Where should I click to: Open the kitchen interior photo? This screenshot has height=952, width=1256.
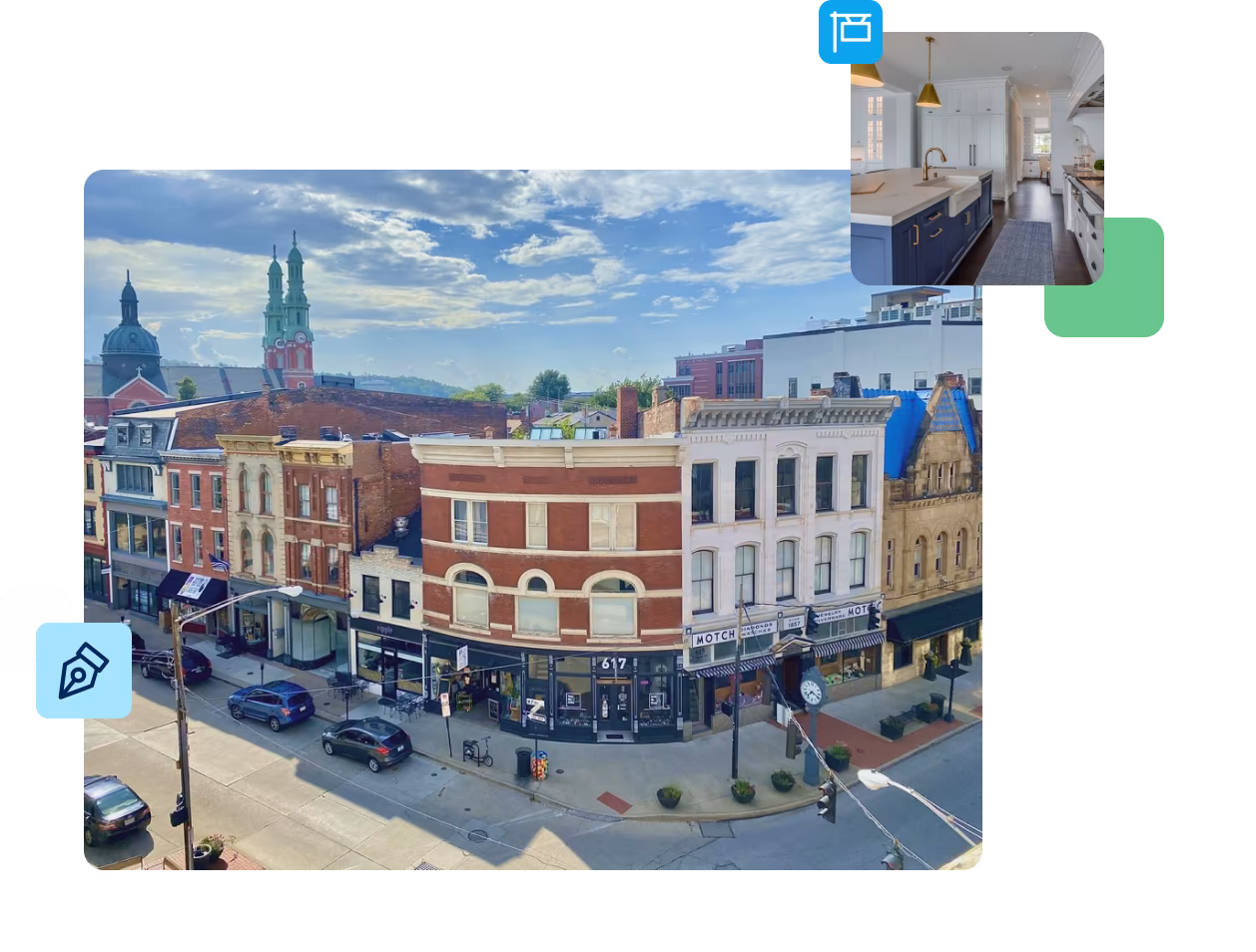coord(976,159)
